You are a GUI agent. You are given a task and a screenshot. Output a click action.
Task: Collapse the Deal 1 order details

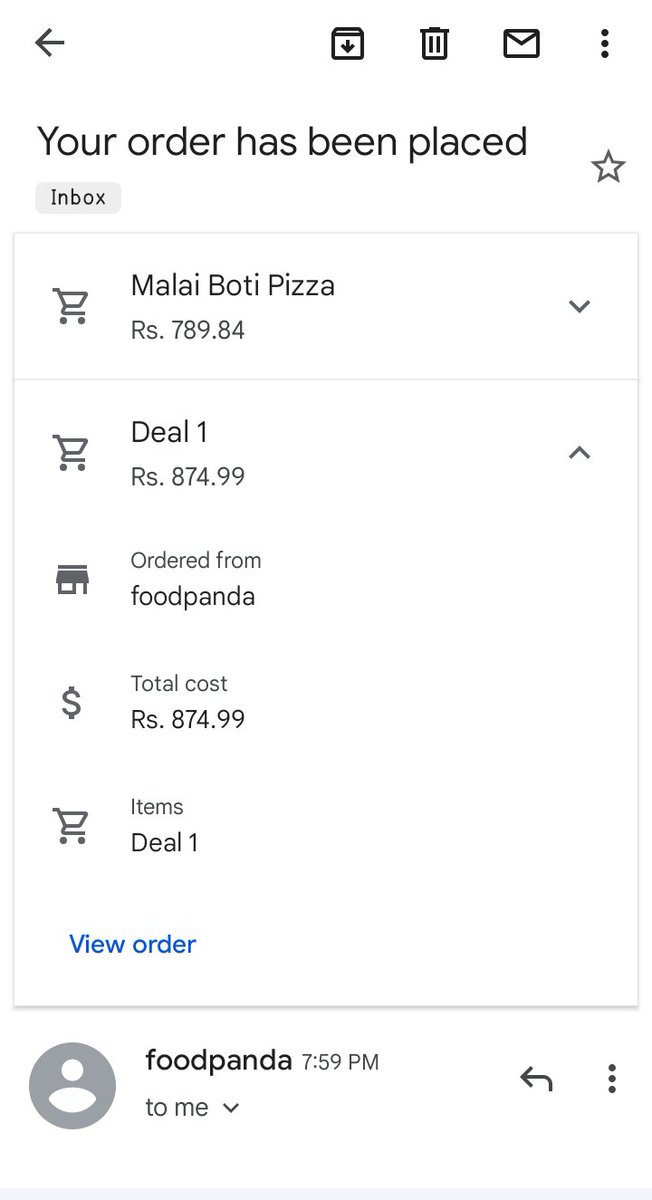pyautogui.click(x=579, y=453)
